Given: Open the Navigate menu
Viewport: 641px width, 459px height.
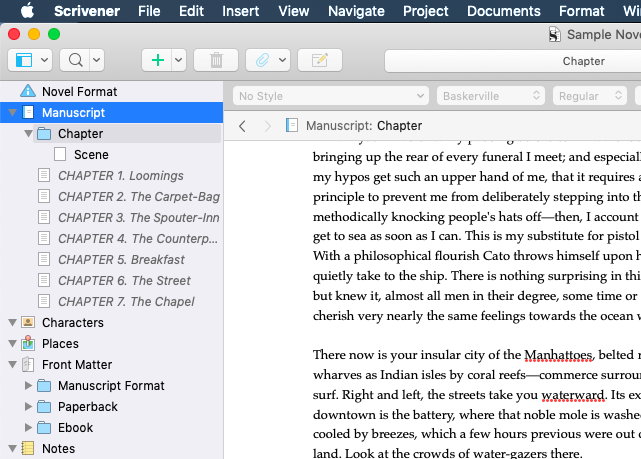Looking at the screenshot, I should (356, 11).
